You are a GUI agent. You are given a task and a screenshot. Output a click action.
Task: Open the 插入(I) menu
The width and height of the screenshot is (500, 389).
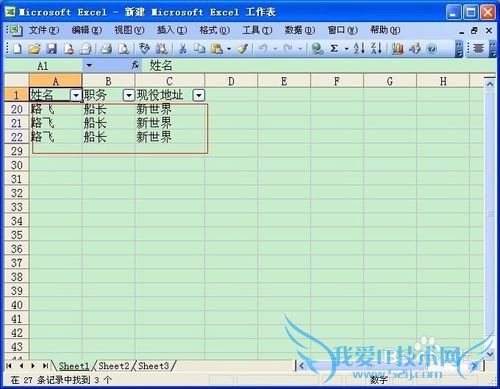[x=172, y=30]
